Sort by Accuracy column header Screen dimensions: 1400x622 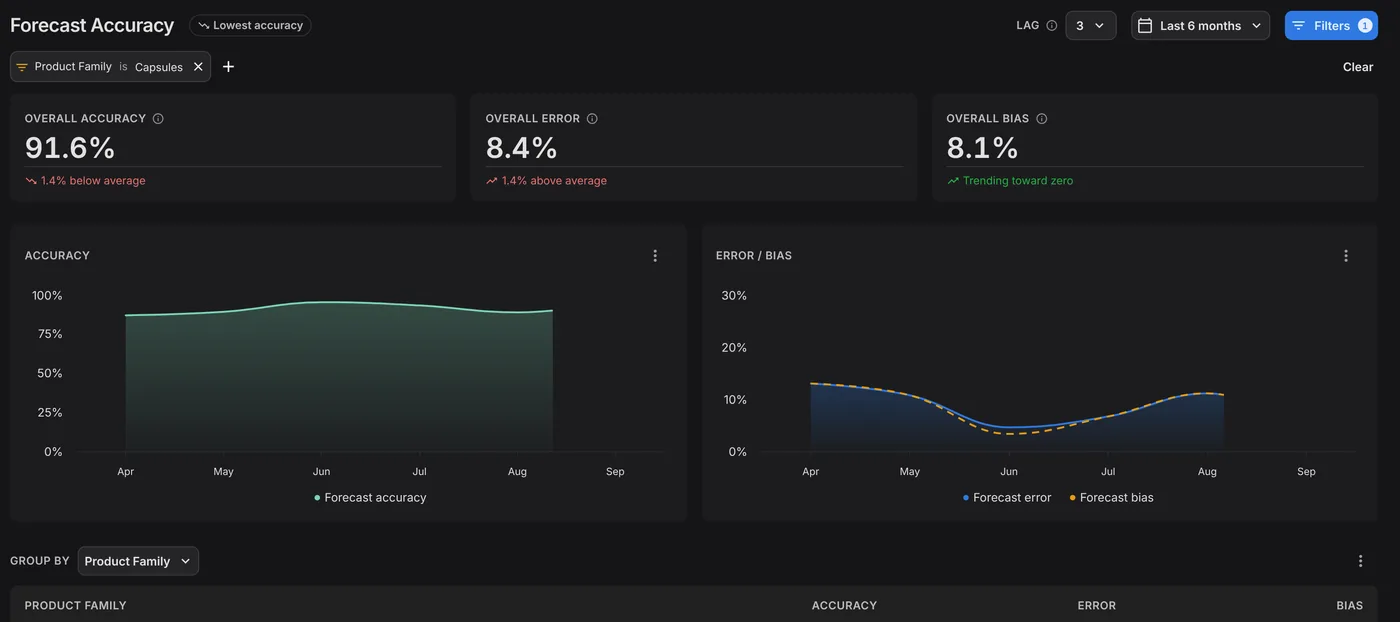(x=844, y=606)
